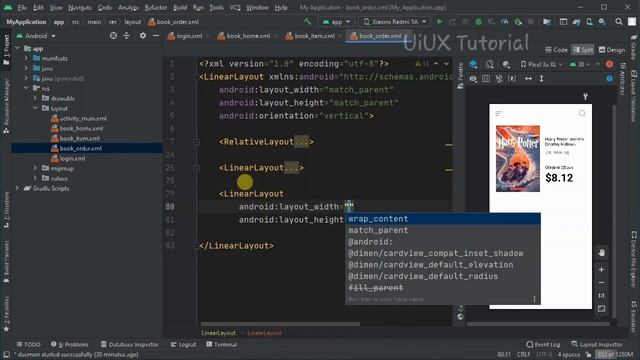
Task: Open the Refactor menu
Action: (156, 7)
